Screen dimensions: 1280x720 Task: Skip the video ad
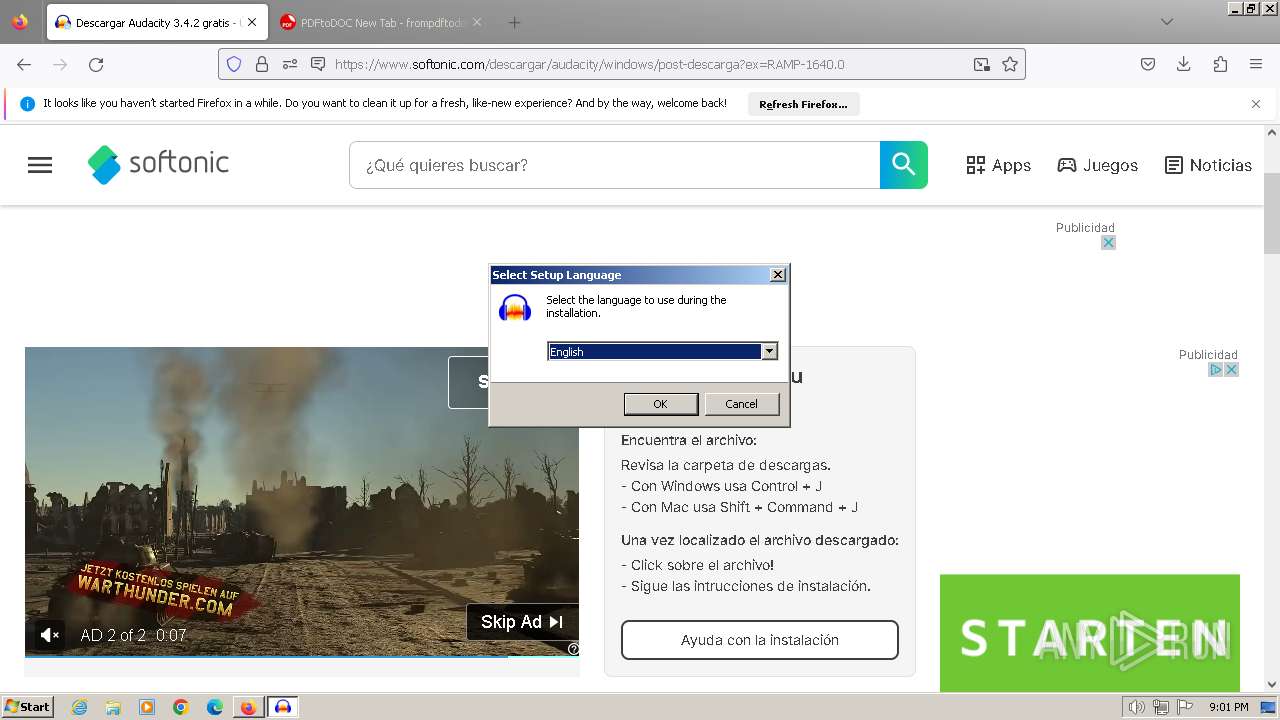pos(522,622)
